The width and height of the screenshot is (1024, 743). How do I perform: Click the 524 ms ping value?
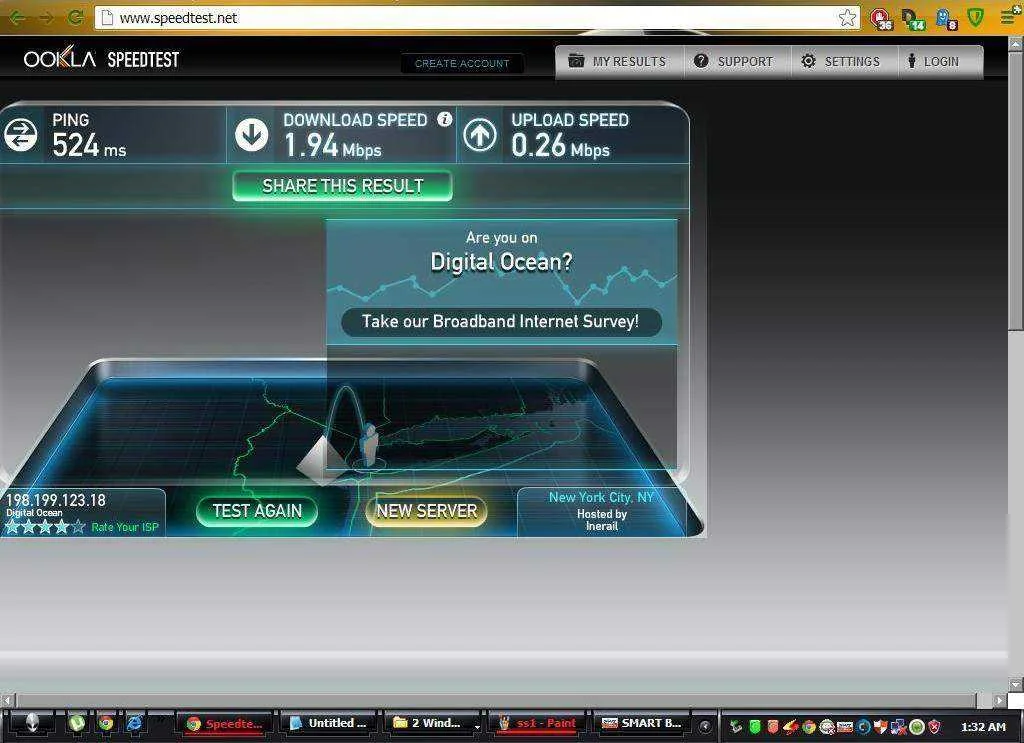tap(89, 145)
